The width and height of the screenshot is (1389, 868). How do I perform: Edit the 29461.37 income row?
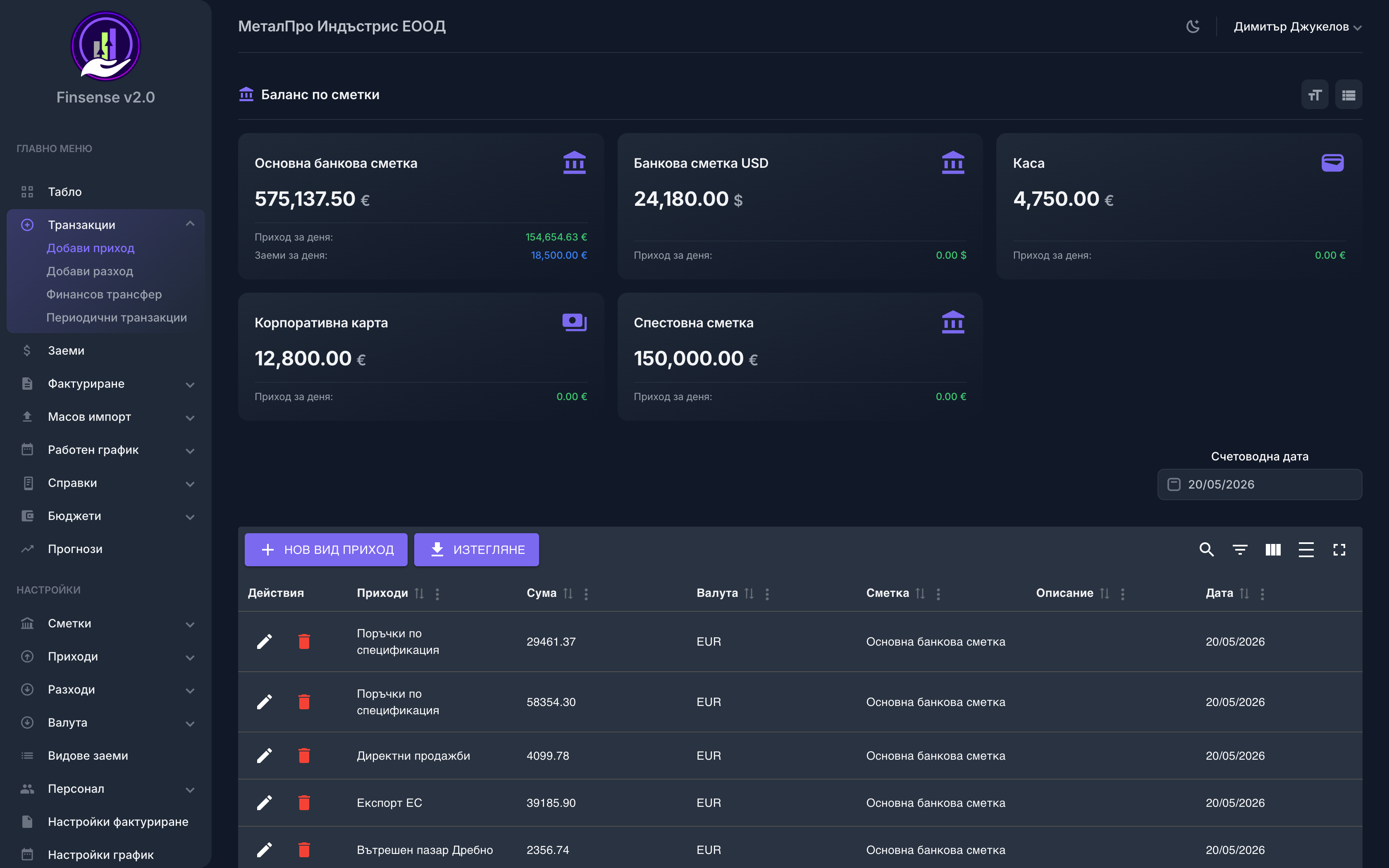click(264, 641)
